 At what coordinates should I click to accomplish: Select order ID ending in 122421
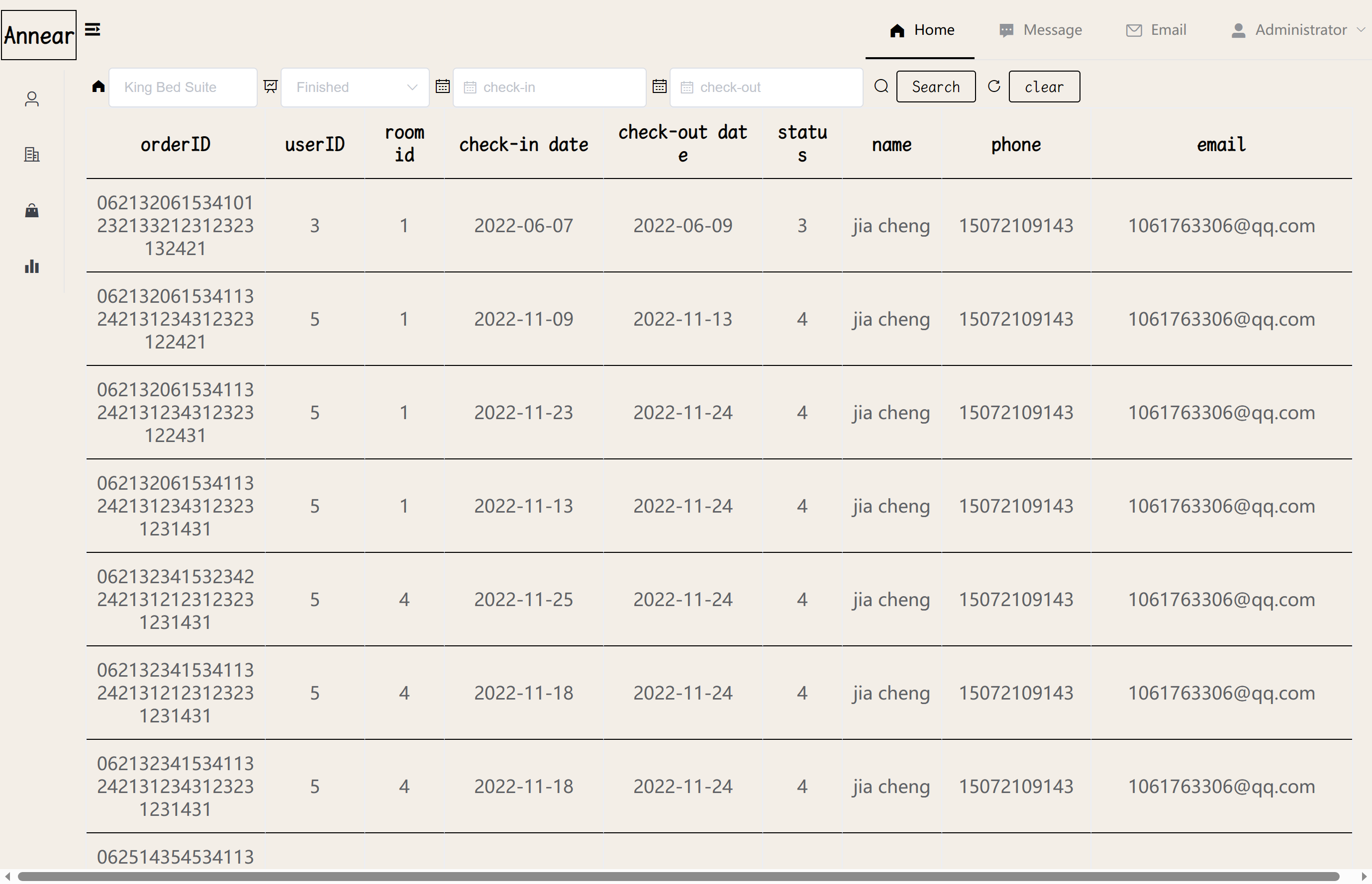(x=175, y=319)
